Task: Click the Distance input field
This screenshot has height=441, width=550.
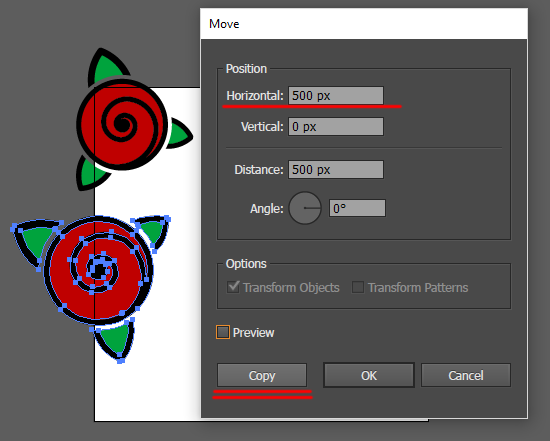Action: point(336,170)
